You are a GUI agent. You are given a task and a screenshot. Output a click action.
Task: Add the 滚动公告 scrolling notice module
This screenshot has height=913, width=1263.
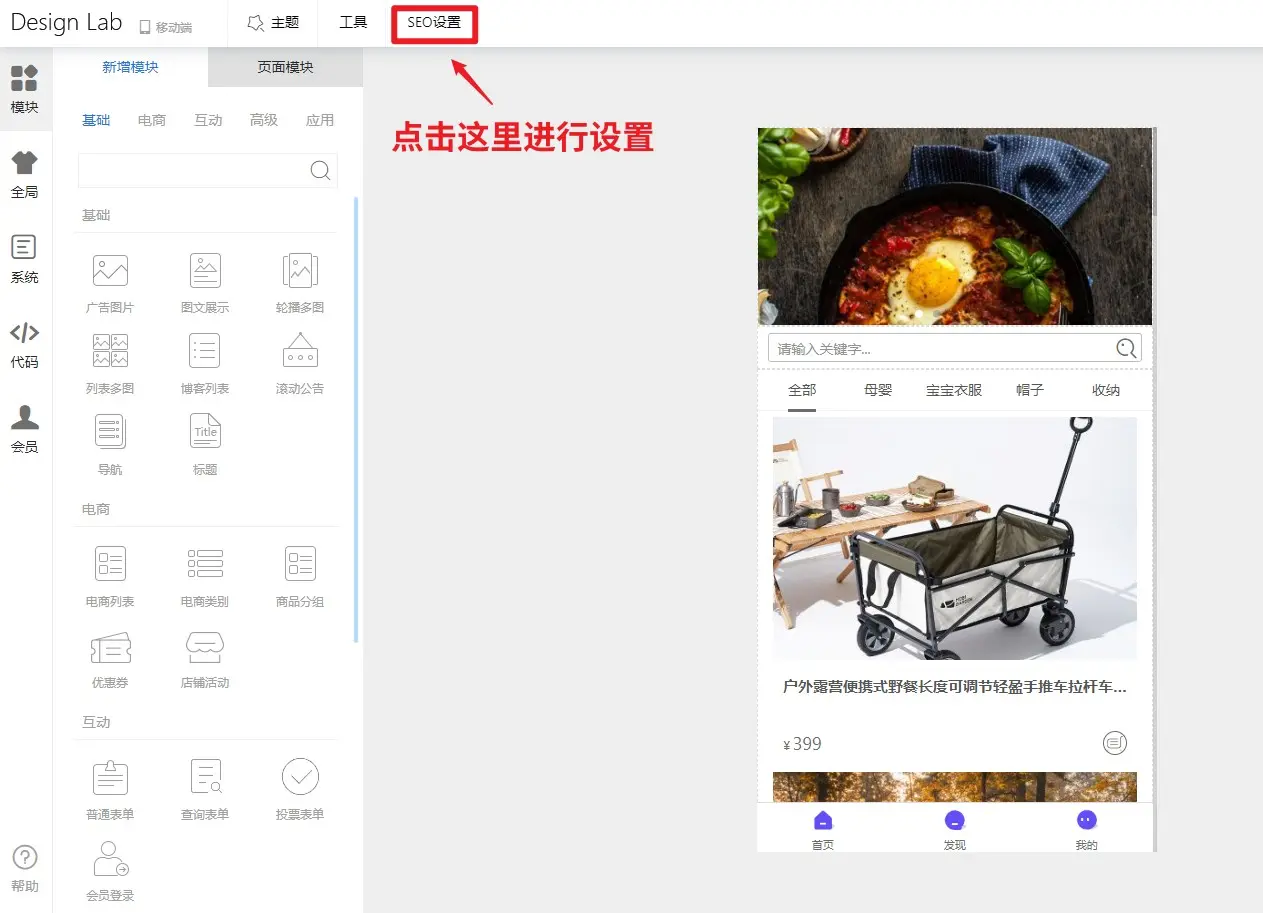300,352
